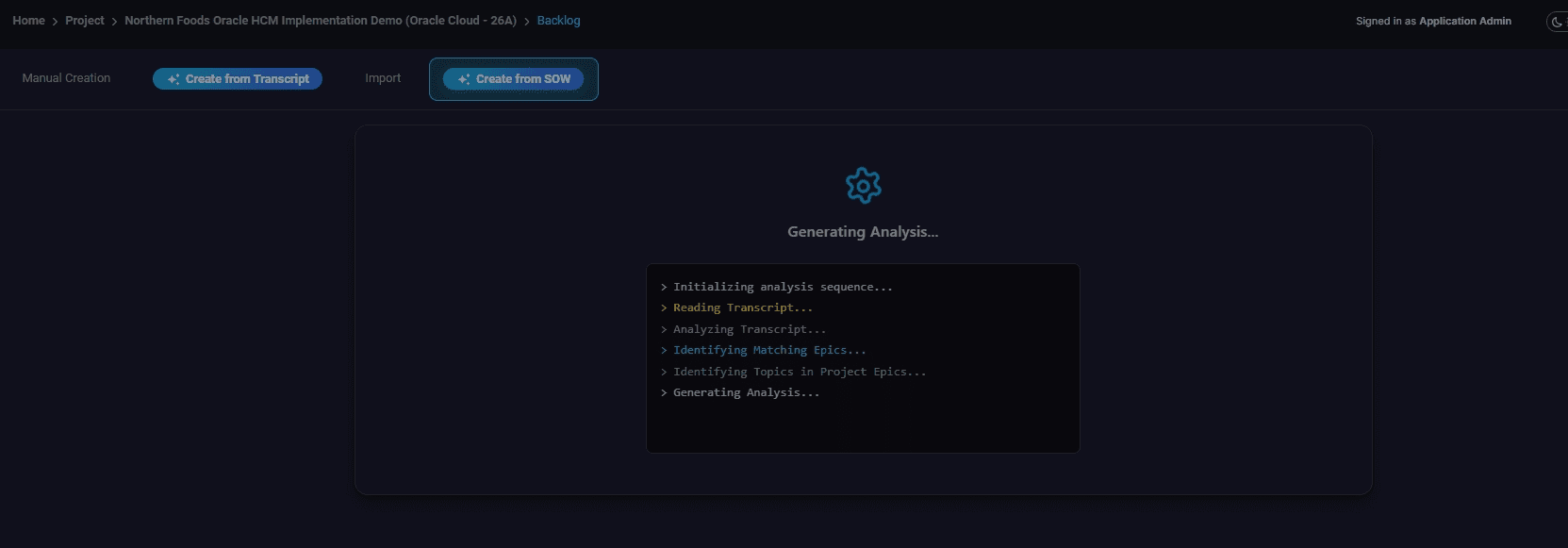
Task: Click Create from Transcript button
Action: (238, 79)
